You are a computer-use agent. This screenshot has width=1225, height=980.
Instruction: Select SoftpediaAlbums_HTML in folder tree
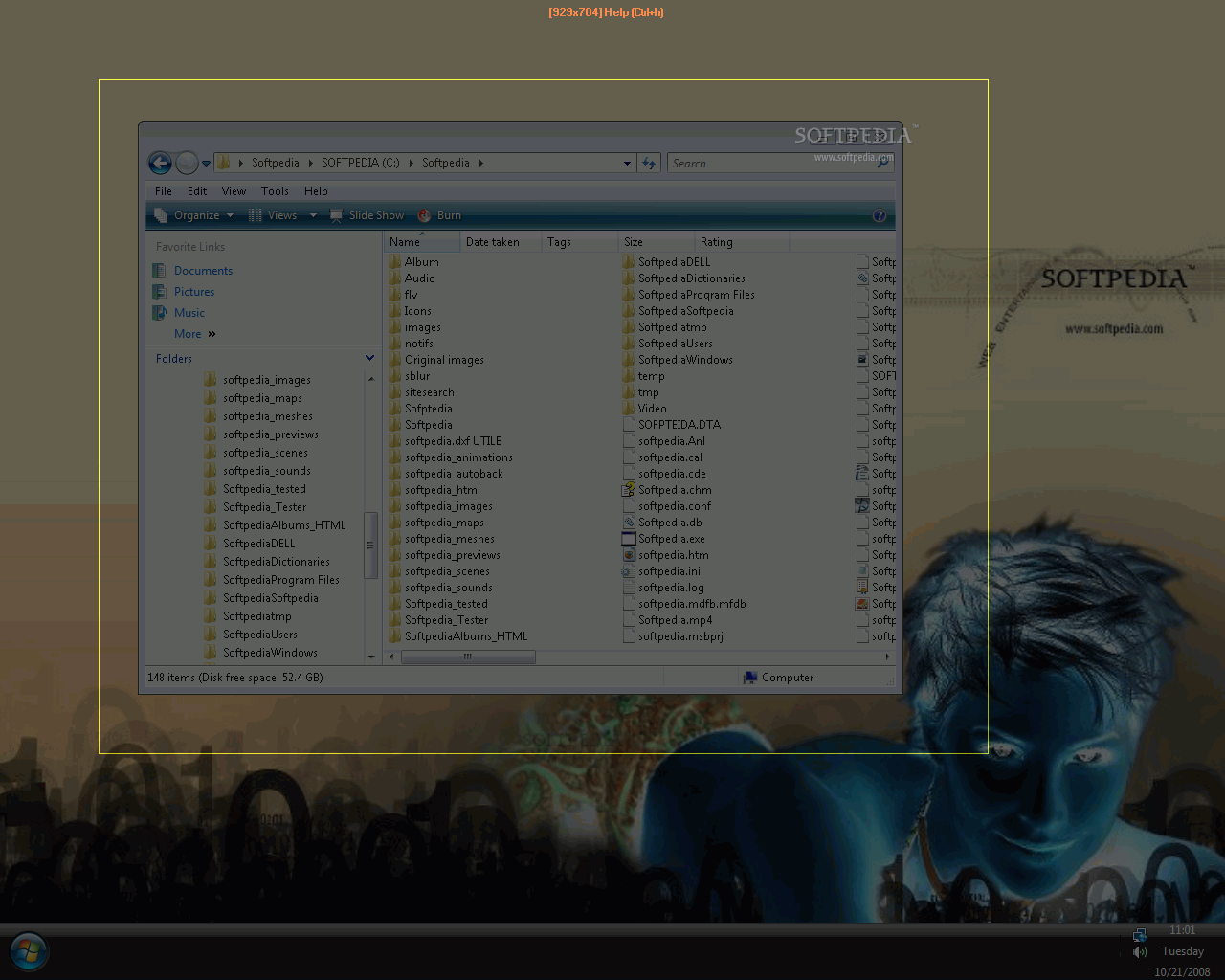click(x=284, y=525)
